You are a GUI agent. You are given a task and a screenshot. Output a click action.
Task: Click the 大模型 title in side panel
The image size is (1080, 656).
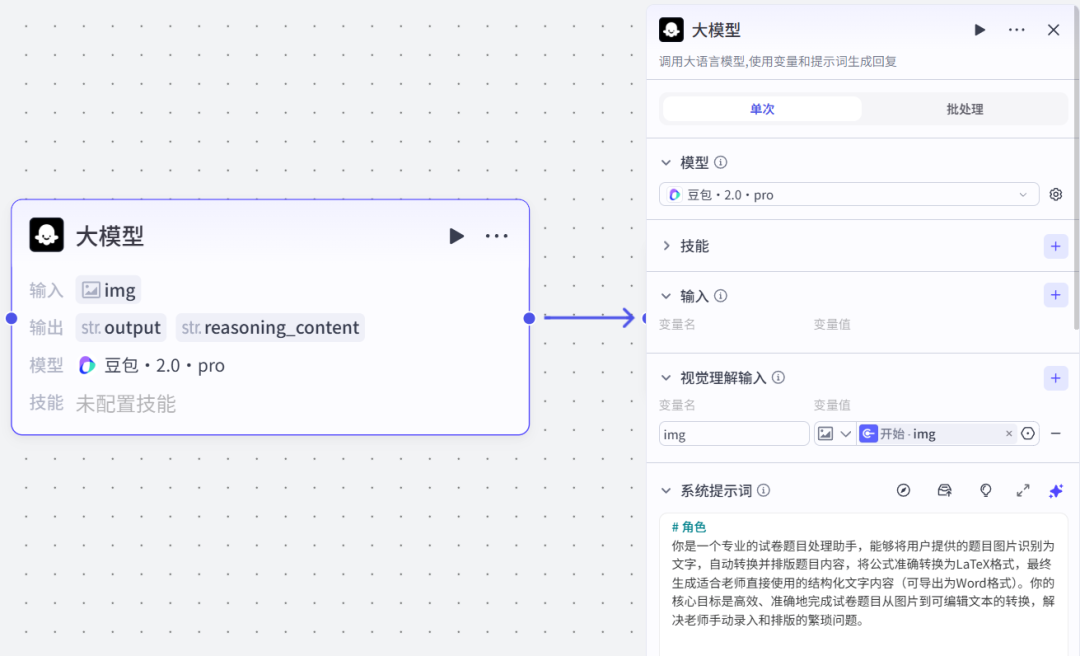(x=716, y=30)
